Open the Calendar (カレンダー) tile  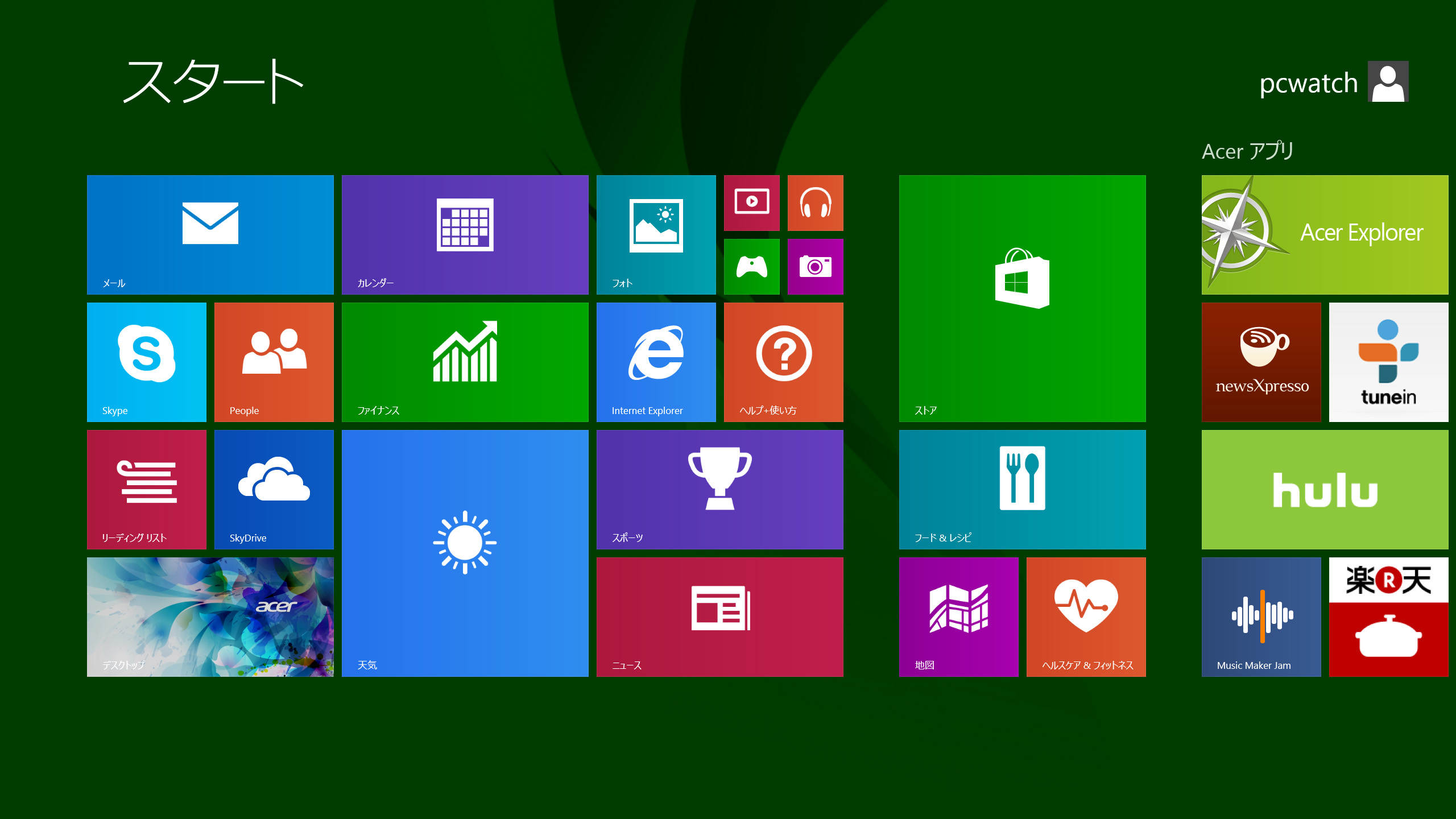click(465, 234)
